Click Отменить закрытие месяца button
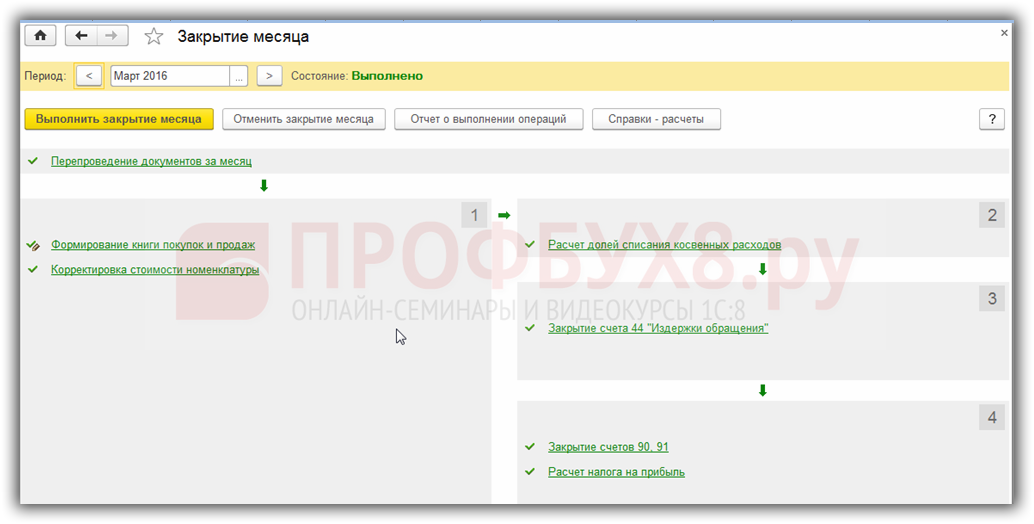Screen dimensions: 1034x524 pyautogui.click(x=303, y=119)
